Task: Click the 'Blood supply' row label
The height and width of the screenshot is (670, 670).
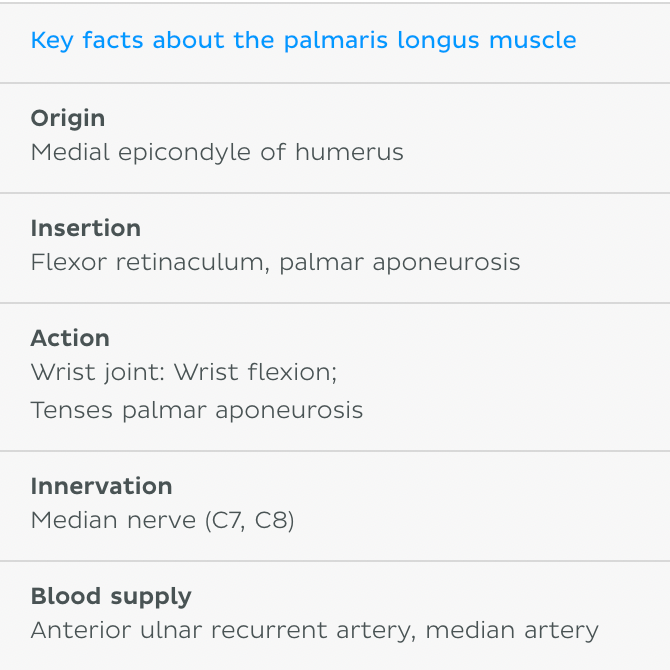Action: (111, 596)
